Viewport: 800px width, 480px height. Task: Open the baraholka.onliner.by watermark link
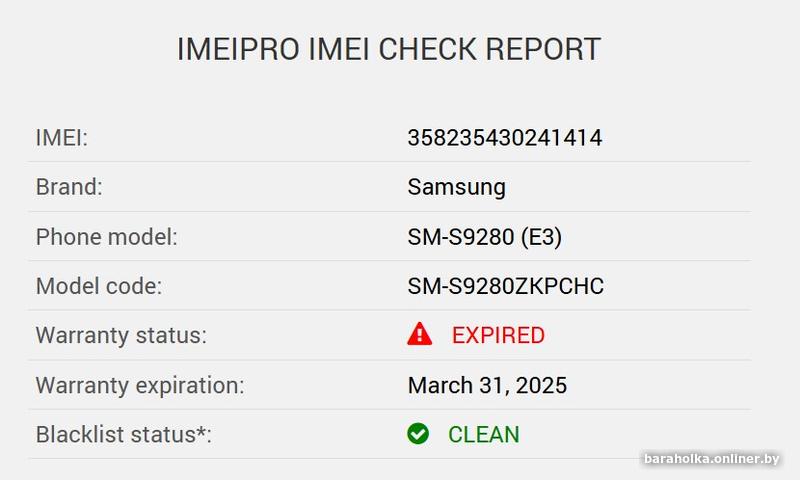coord(712,459)
